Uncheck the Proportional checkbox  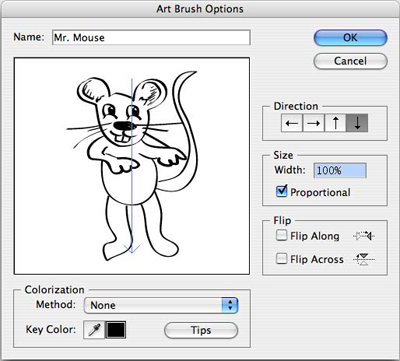point(282,191)
